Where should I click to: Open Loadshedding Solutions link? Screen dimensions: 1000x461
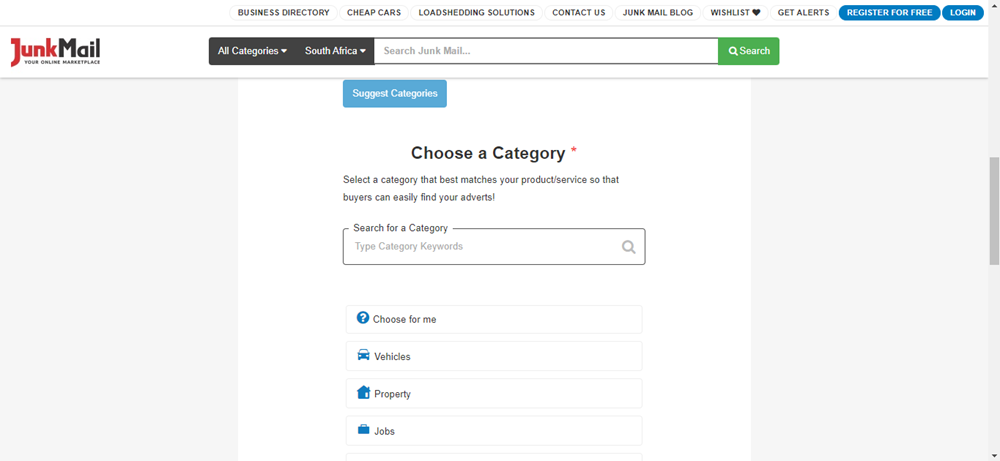coord(476,13)
